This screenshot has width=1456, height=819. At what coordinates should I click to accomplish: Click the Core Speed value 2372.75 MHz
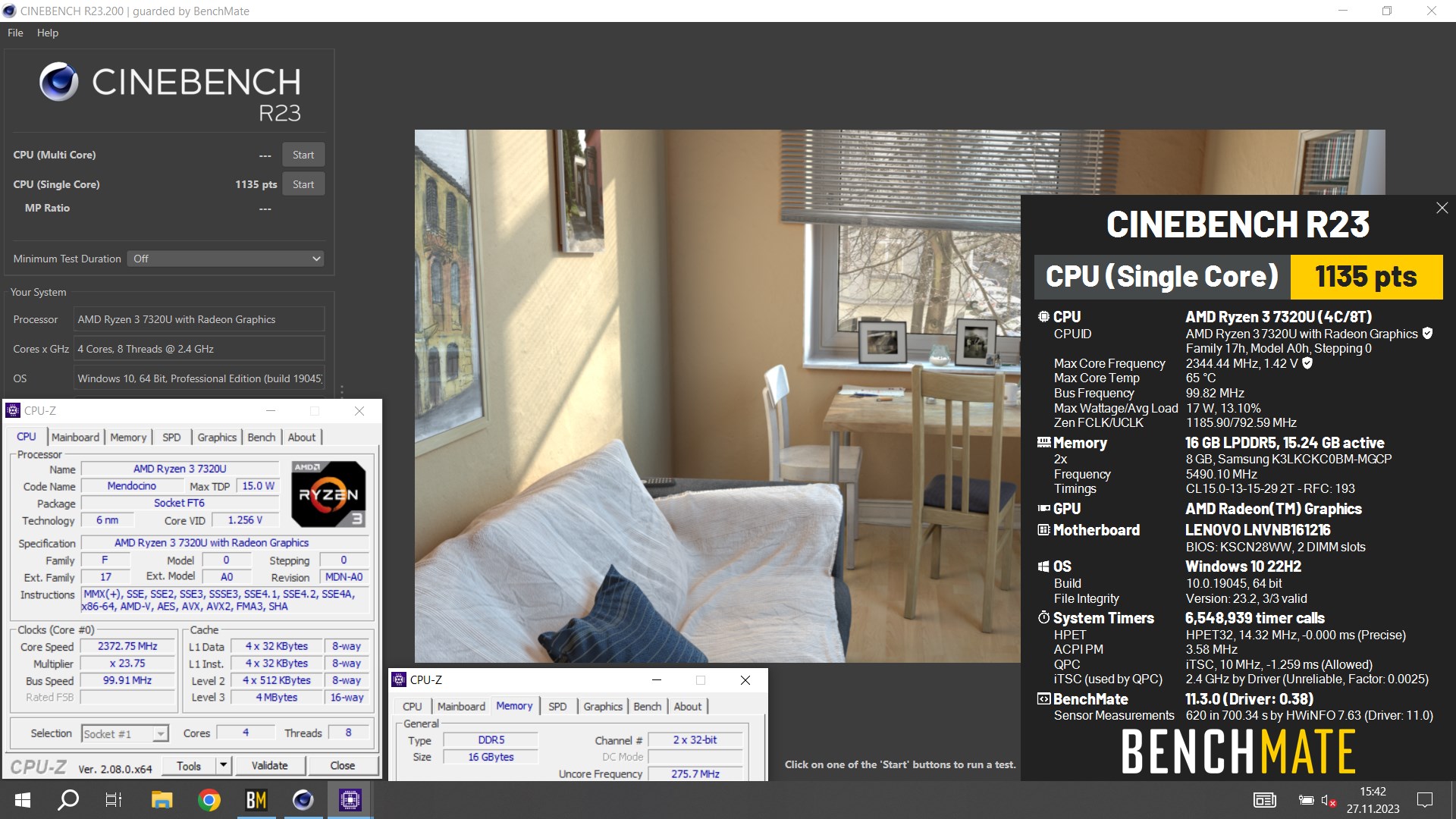click(x=127, y=646)
